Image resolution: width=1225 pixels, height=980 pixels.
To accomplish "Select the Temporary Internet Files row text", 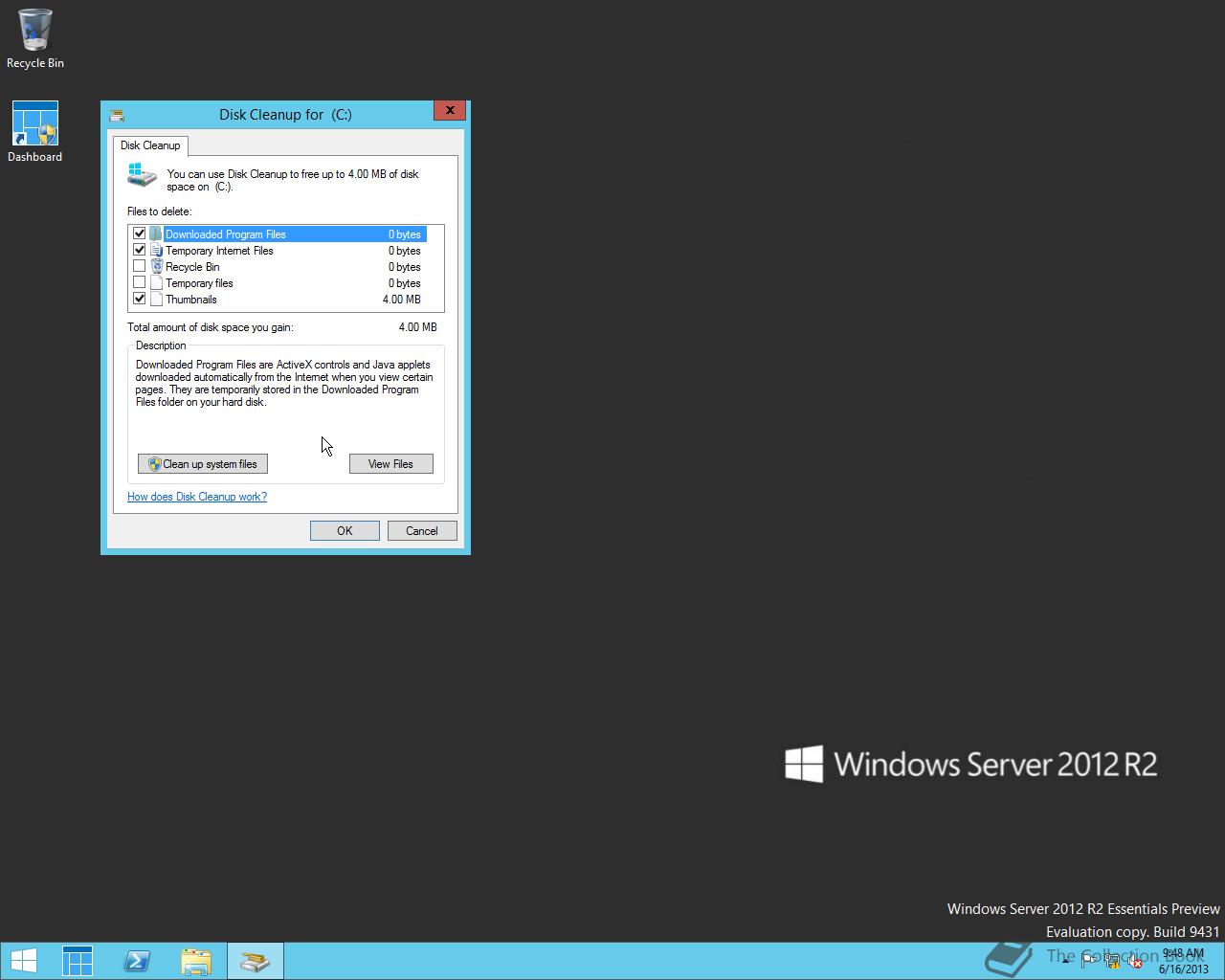I will pos(219,251).
